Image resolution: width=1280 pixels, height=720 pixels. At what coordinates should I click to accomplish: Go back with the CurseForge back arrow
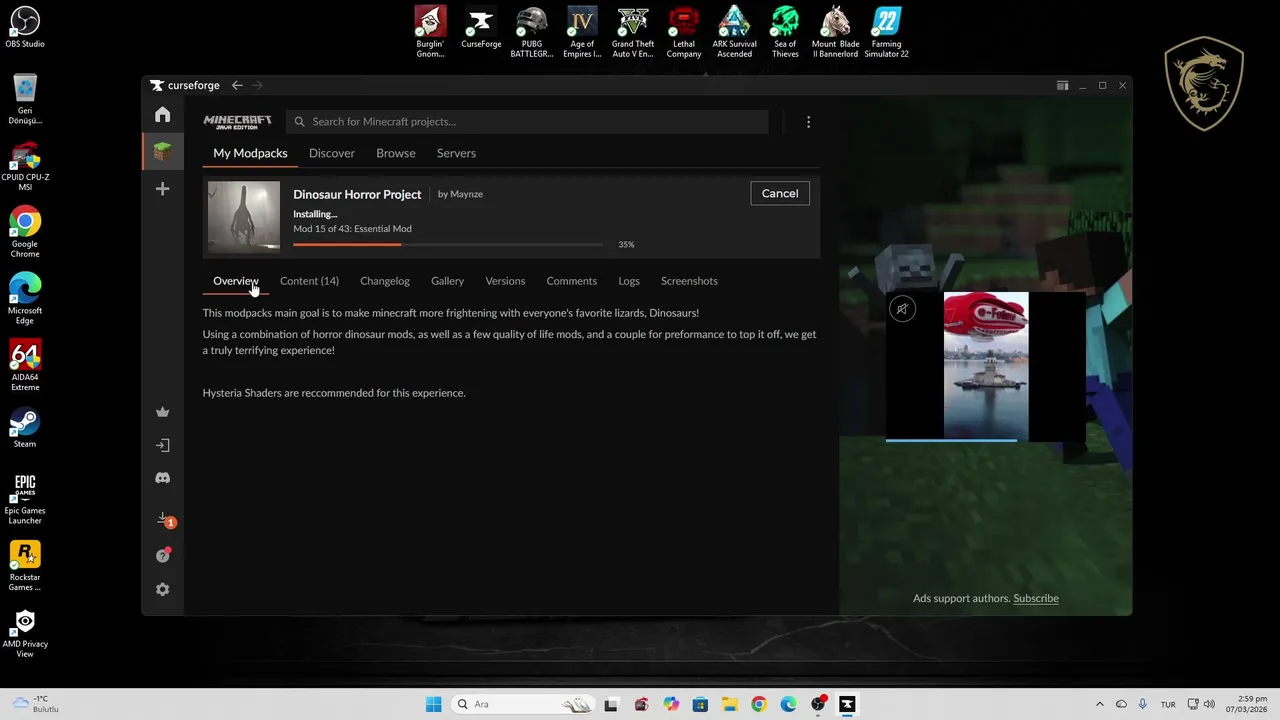[237, 86]
